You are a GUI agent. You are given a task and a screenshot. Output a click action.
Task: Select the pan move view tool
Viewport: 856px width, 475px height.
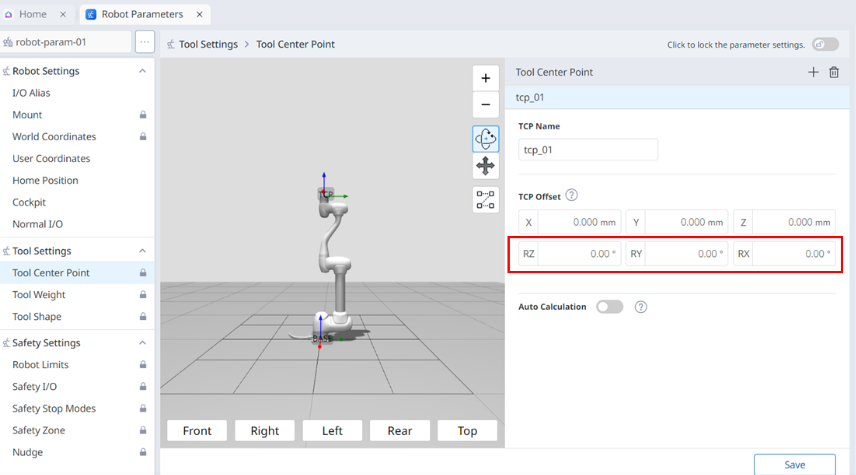[x=485, y=166]
